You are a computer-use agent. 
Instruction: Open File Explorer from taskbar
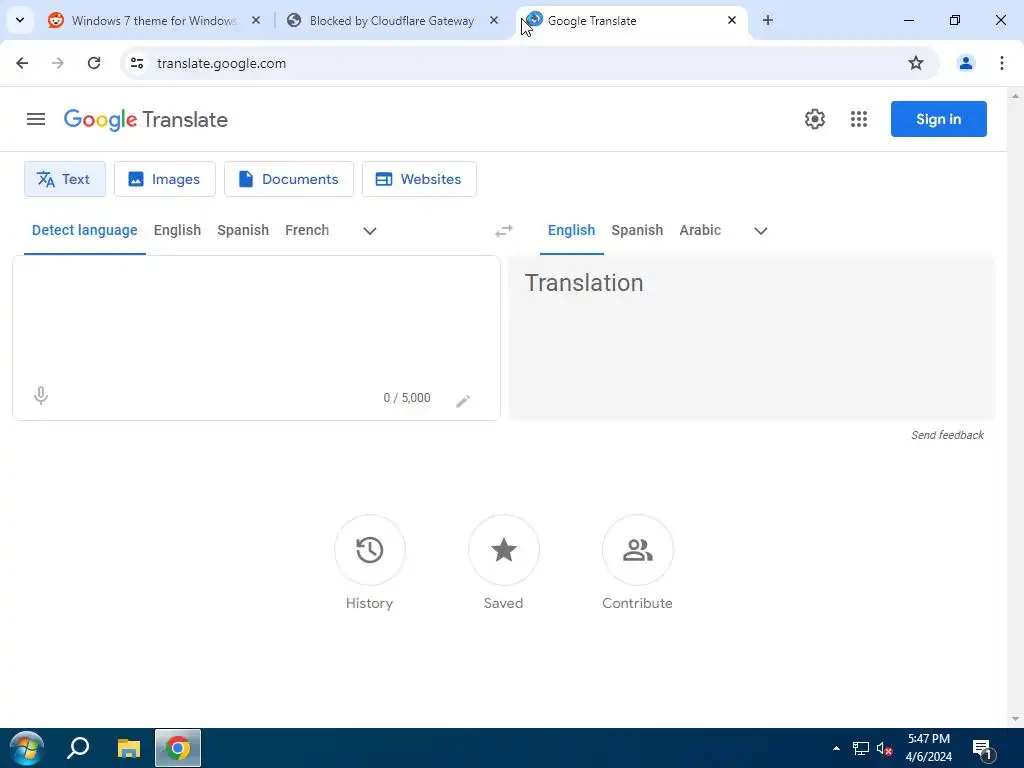coord(129,748)
